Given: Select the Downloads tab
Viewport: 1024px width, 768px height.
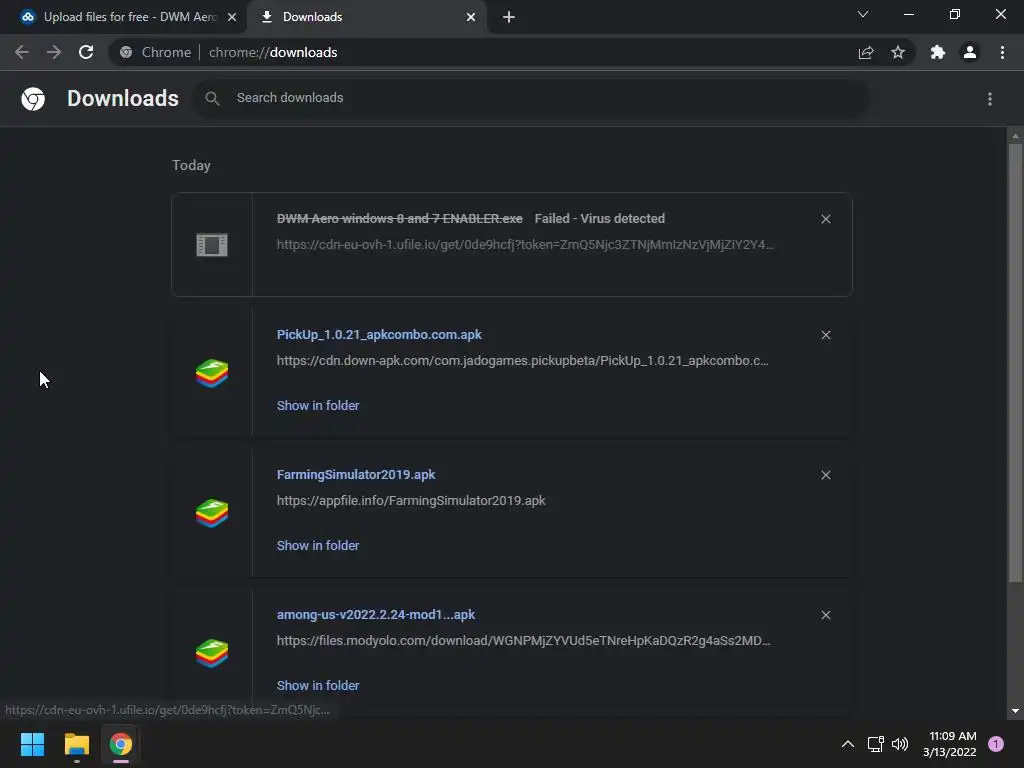Looking at the screenshot, I should (x=366, y=17).
